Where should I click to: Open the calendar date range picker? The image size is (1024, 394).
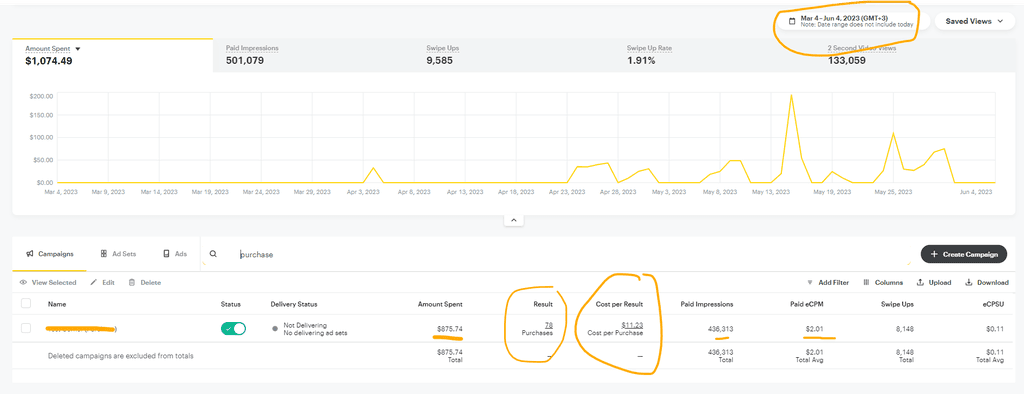click(792, 21)
